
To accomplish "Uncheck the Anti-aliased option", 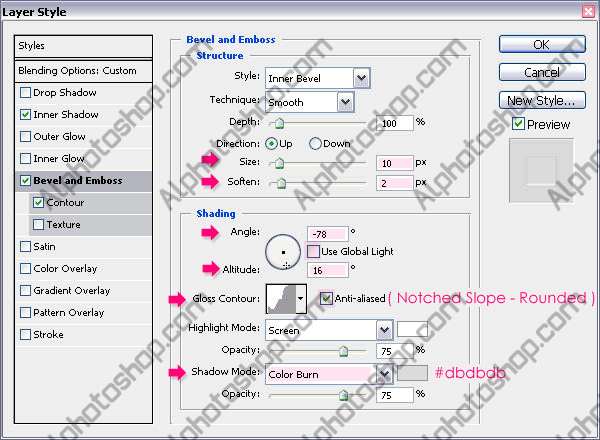I will [x=326, y=298].
